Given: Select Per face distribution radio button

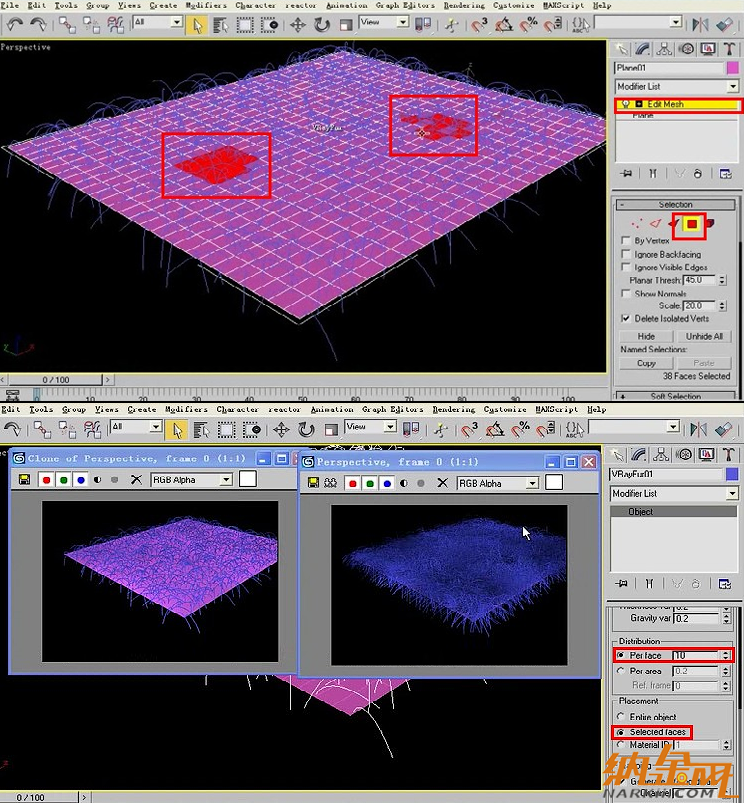Looking at the screenshot, I should point(621,655).
